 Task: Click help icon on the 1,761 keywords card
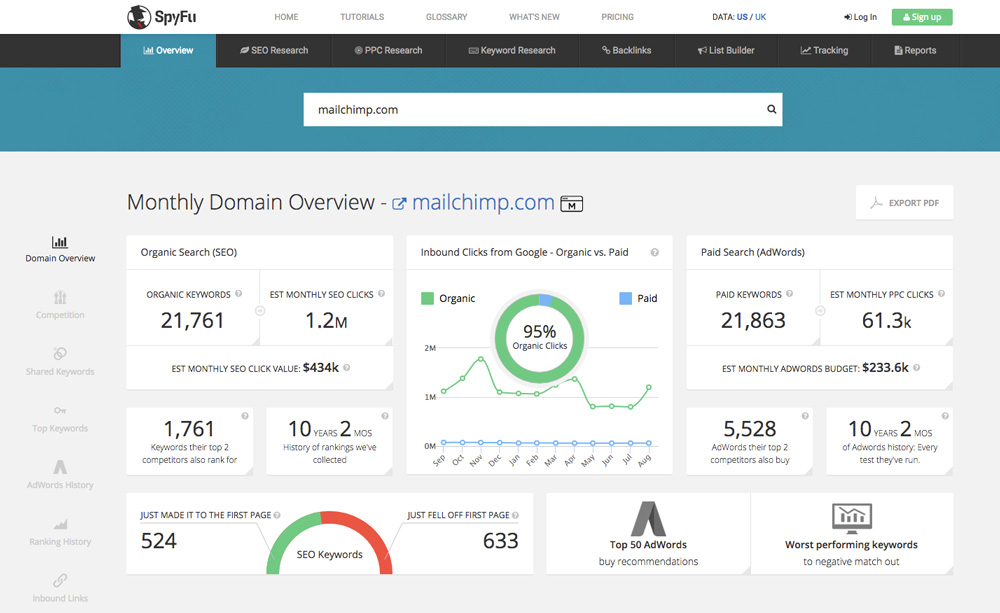click(x=245, y=416)
